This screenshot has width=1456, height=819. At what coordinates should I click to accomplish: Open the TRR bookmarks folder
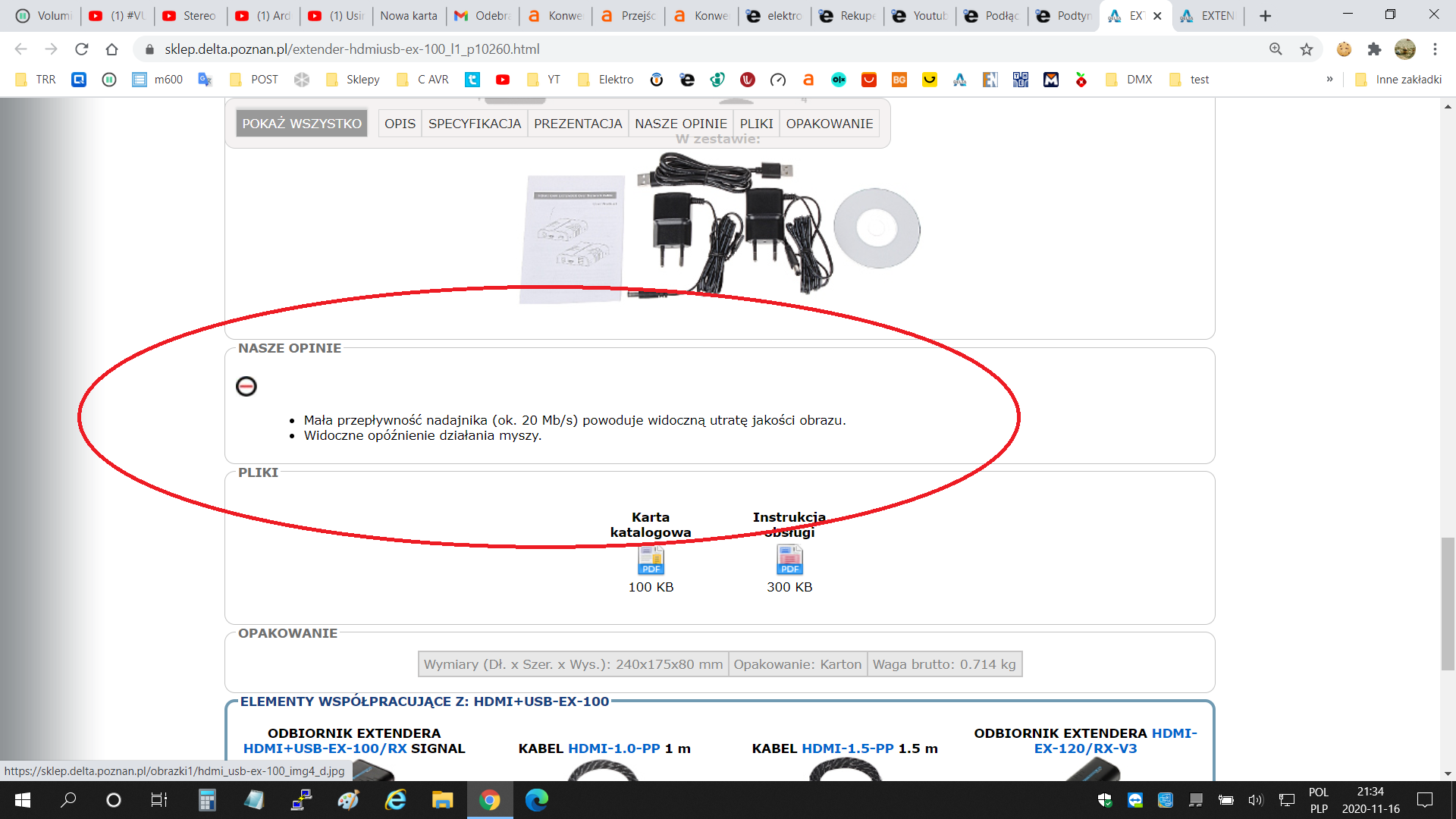(x=36, y=80)
